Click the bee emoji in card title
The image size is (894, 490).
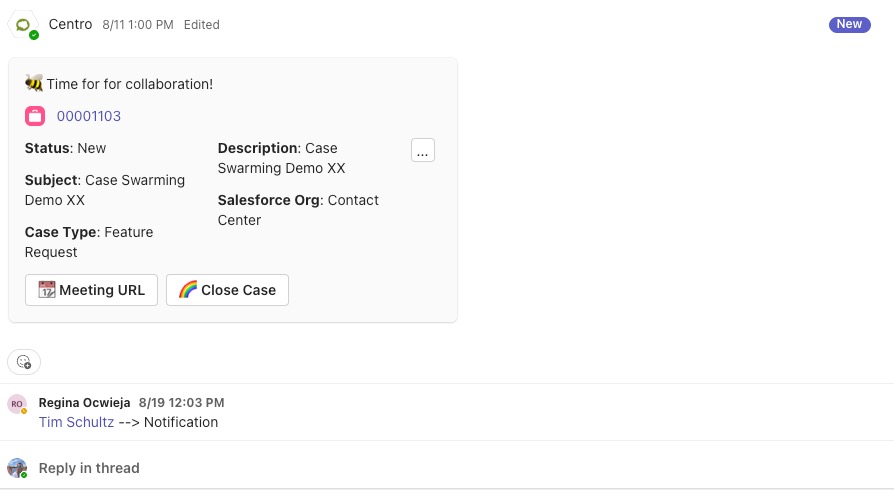(x=34, y=83)
